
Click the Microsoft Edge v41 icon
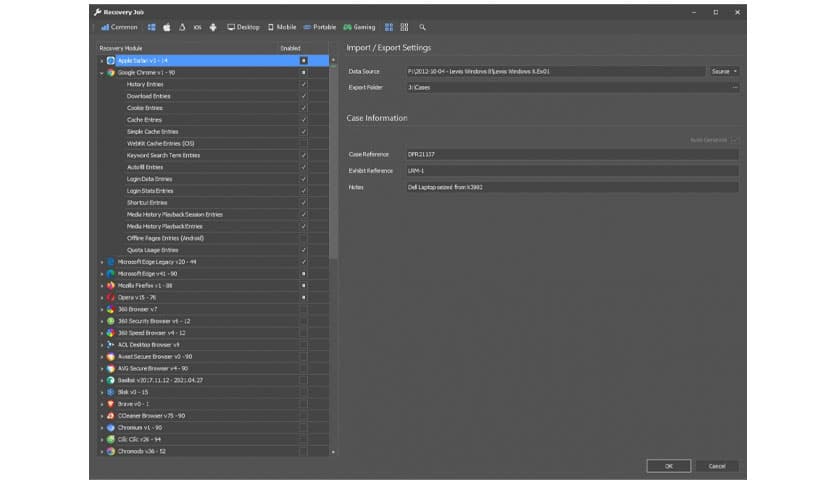(x=111, y=273)
